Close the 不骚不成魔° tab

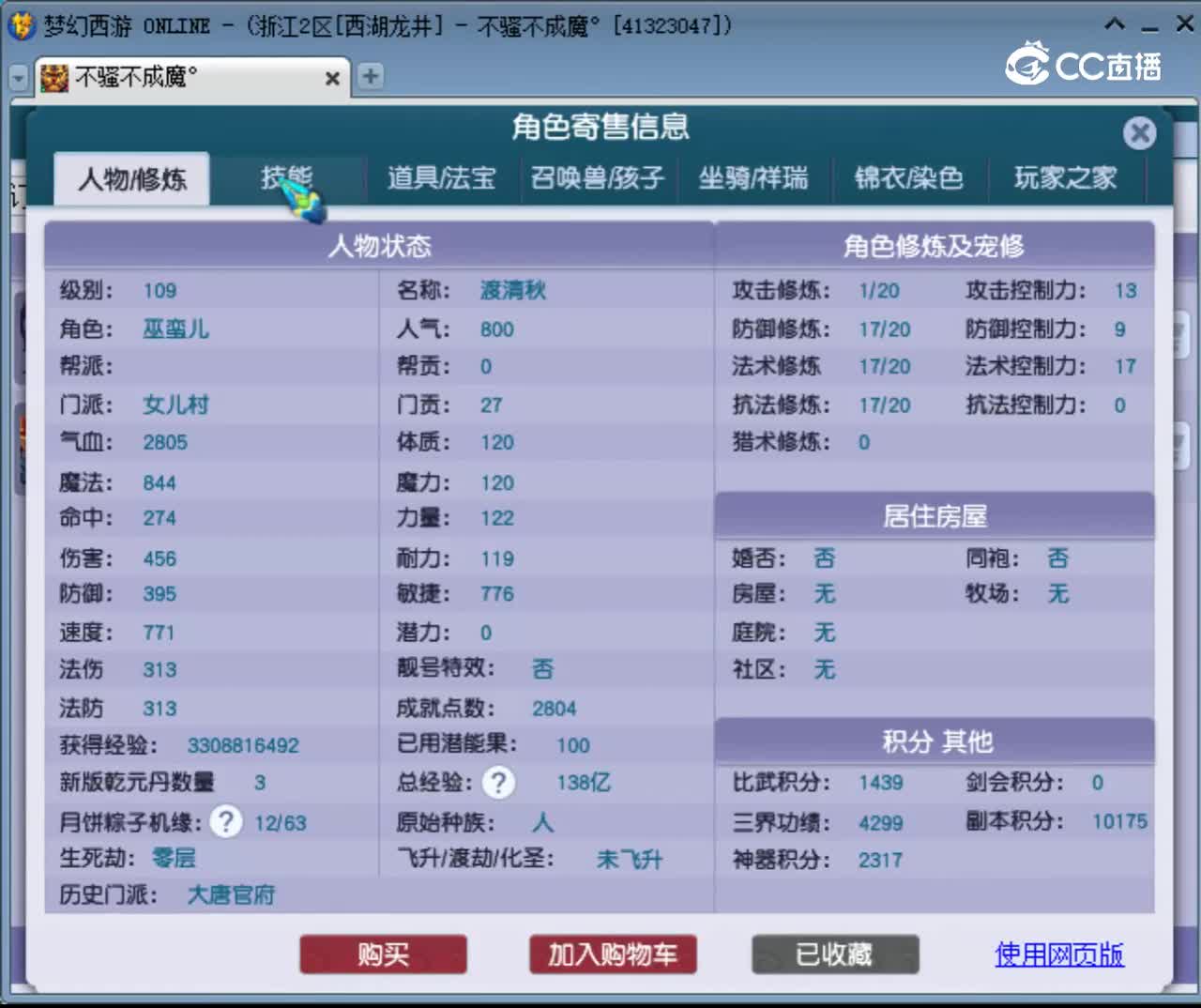pos(332,79)
